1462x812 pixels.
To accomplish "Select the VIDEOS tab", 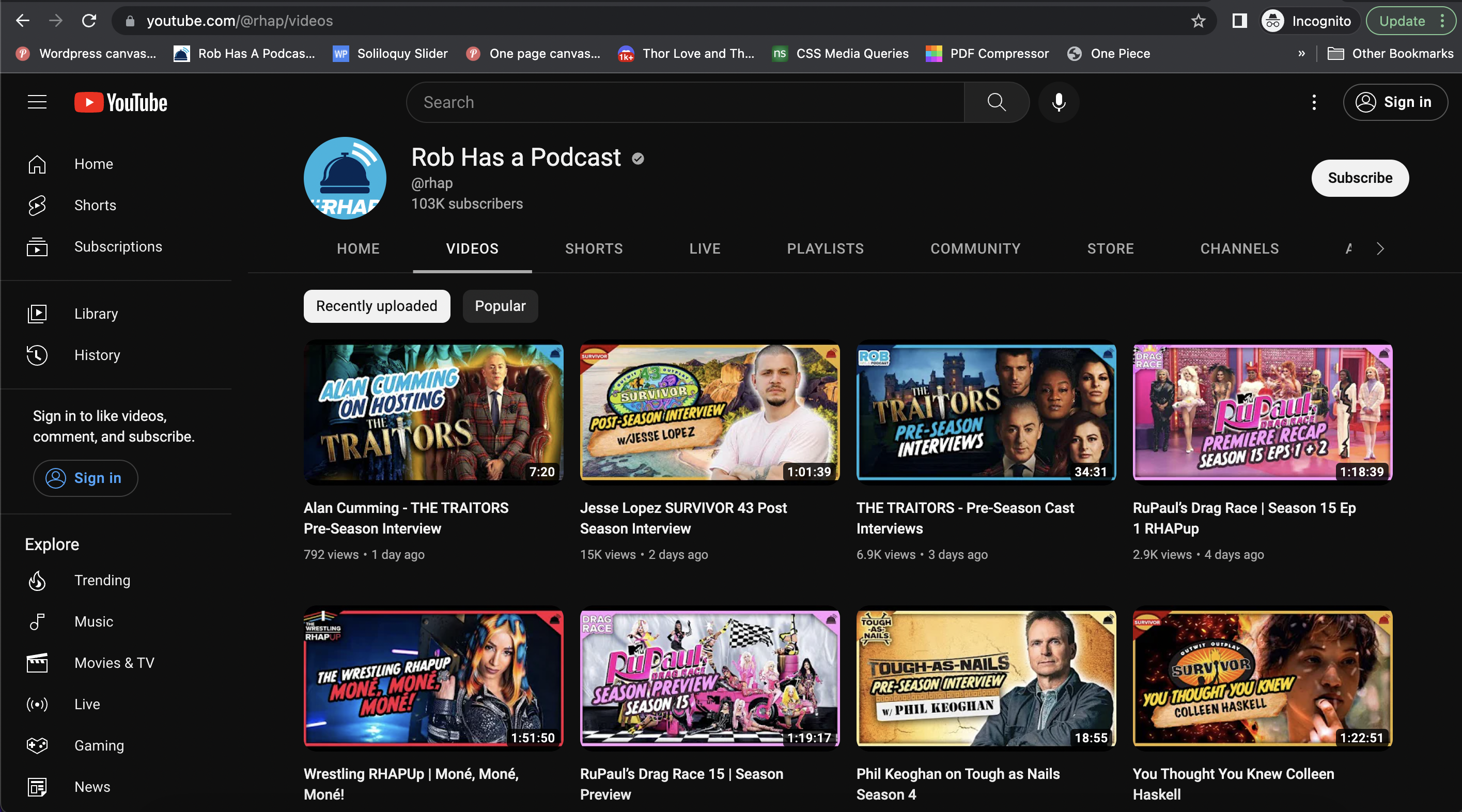I will [472, 248].
